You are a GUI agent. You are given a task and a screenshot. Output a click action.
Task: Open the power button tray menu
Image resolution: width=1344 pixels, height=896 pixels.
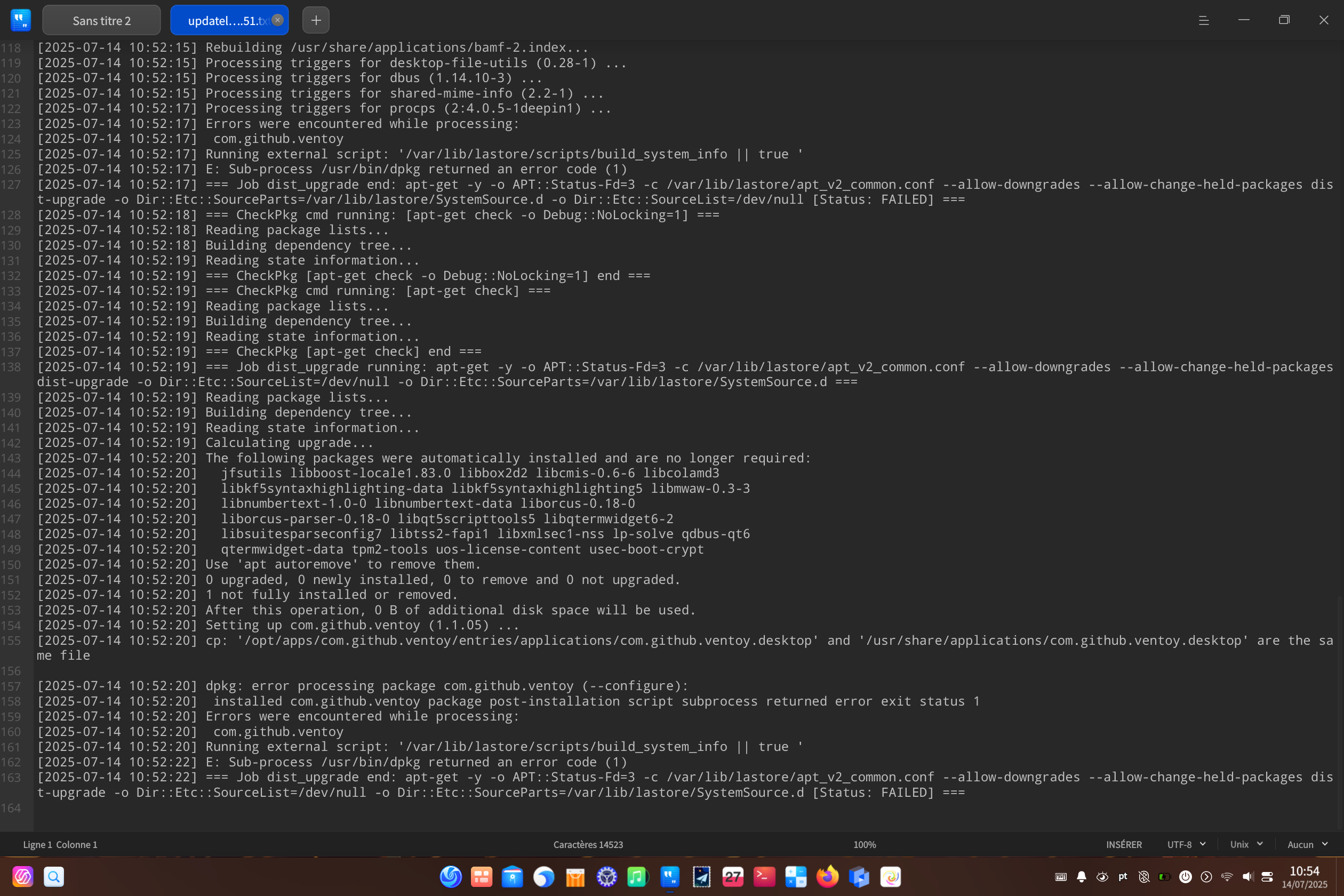[1185, 876]
